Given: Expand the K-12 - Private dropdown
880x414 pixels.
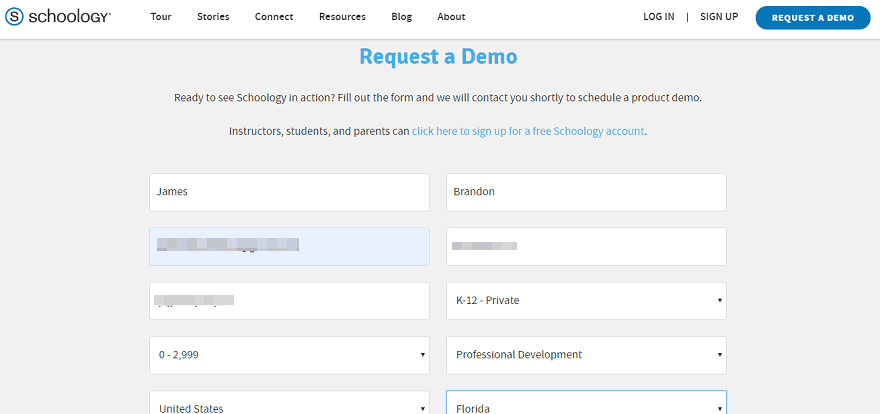Looking at the screenshot, I should coord(586,300).
